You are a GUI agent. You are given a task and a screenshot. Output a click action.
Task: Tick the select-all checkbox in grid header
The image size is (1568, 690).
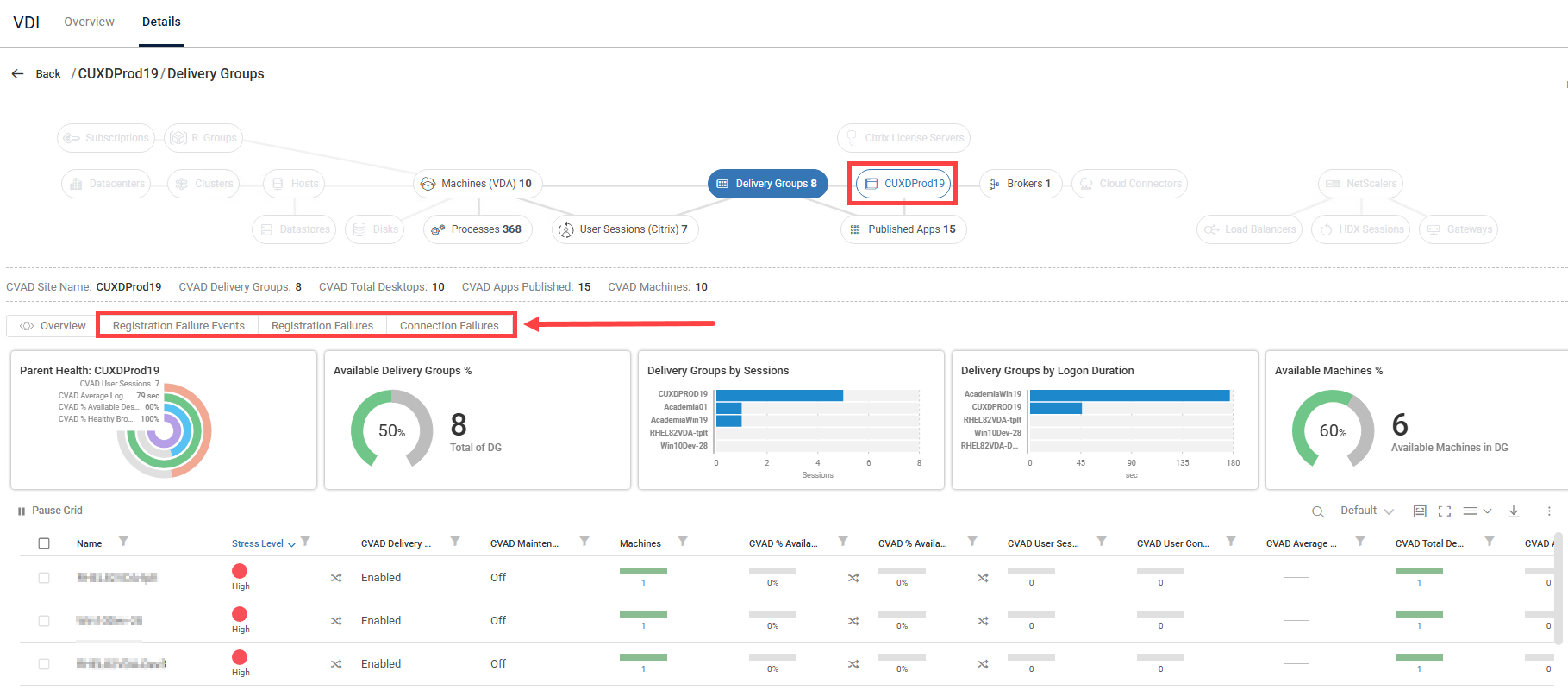44,543
